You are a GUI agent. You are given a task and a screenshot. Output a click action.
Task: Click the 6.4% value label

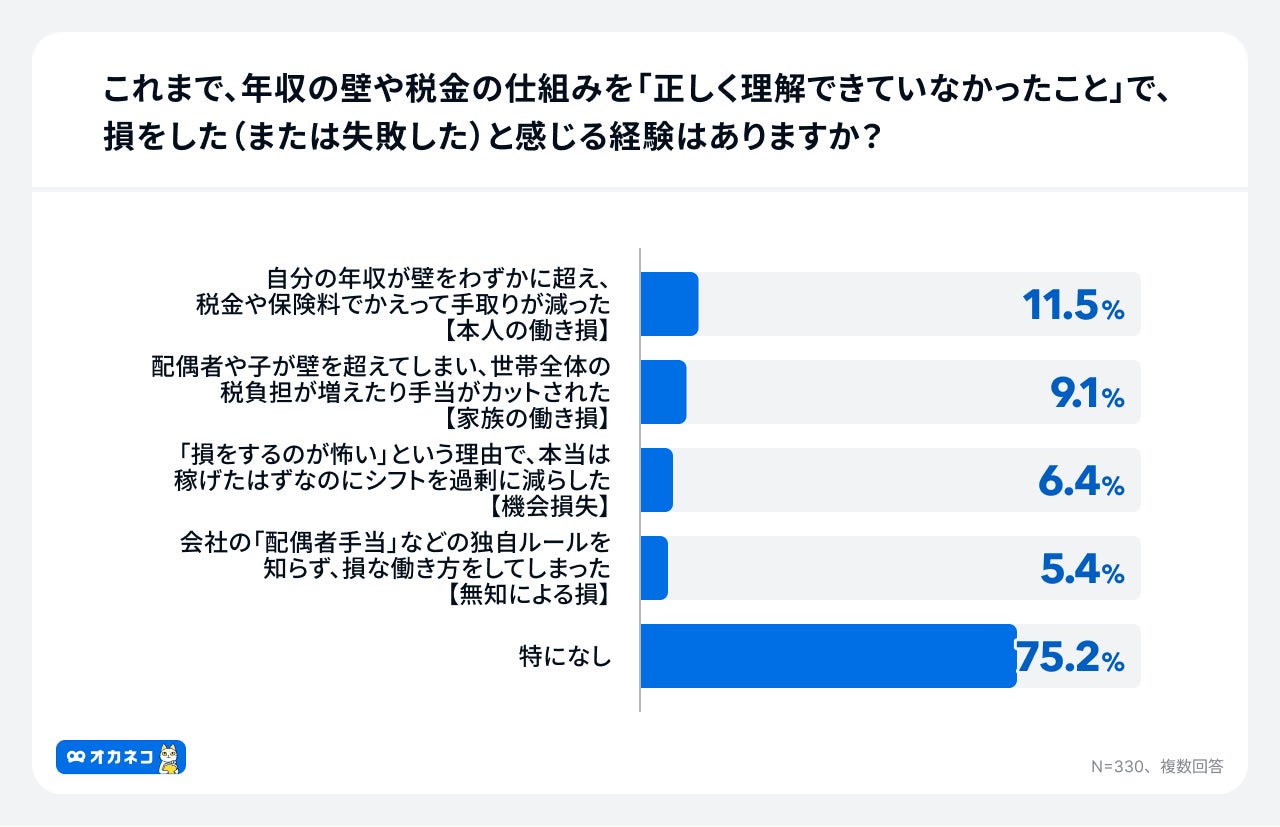(x=1081, y=482)
